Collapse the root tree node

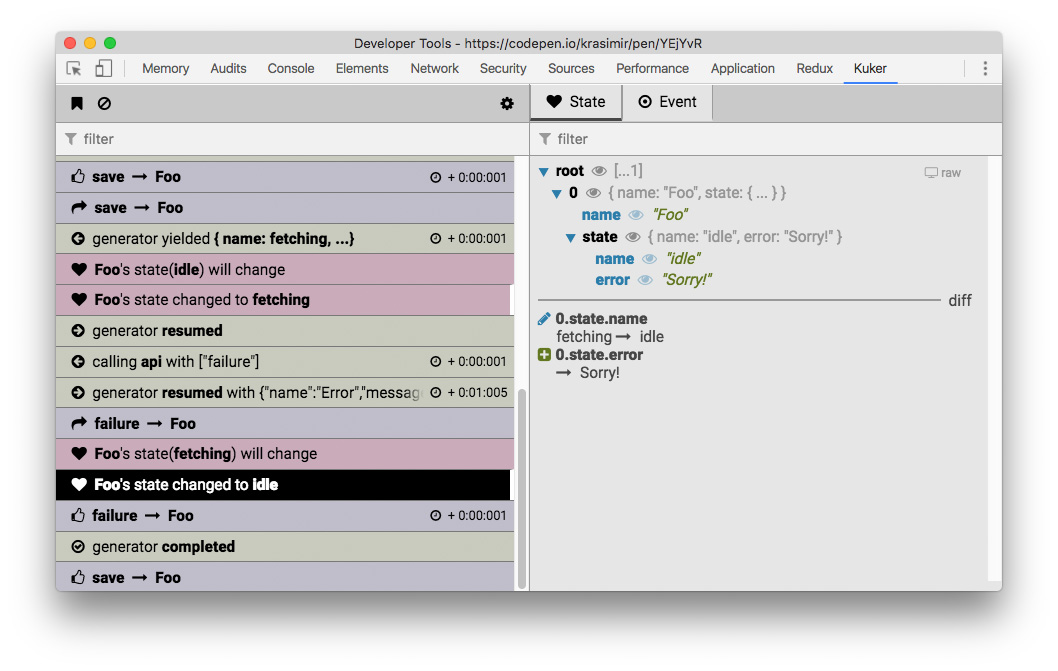point(544,172)
